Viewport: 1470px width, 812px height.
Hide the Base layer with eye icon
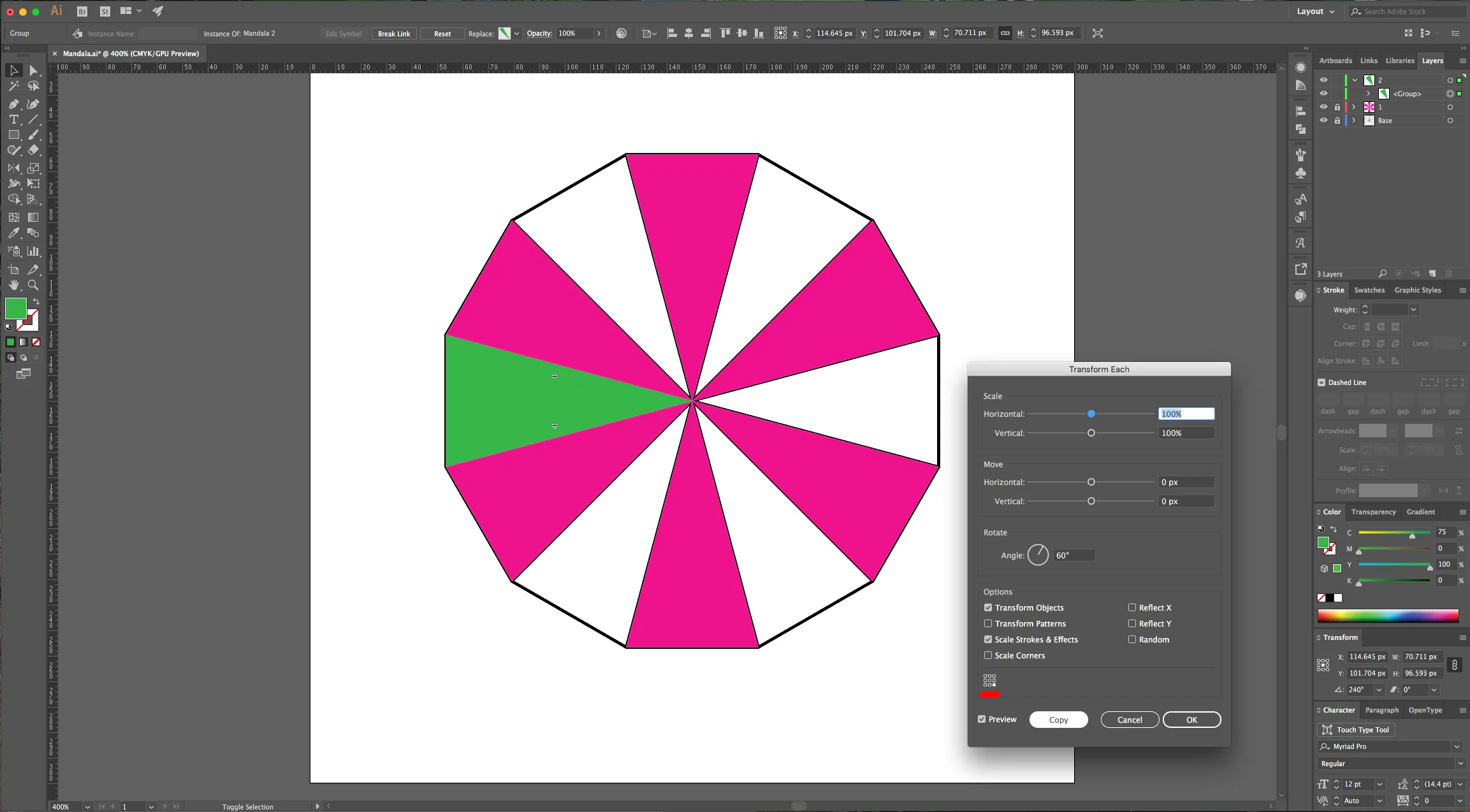click(1324, 120)
